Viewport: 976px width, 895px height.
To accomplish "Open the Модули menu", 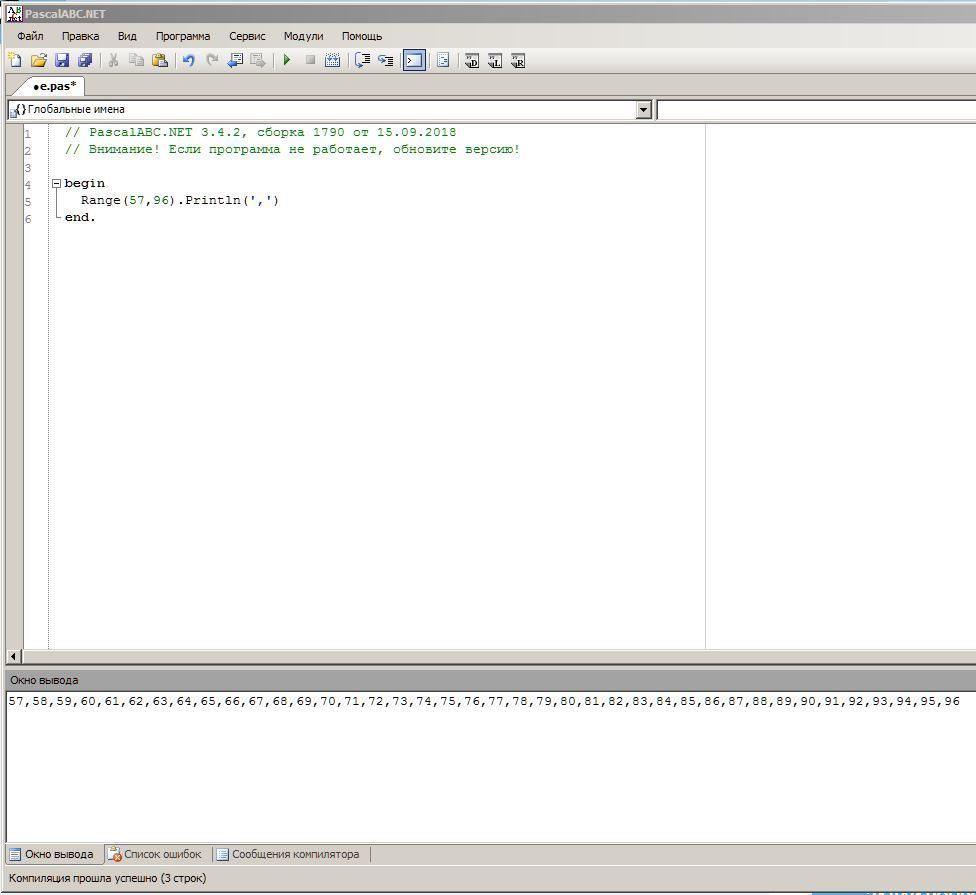I will [x=303, y=36].
